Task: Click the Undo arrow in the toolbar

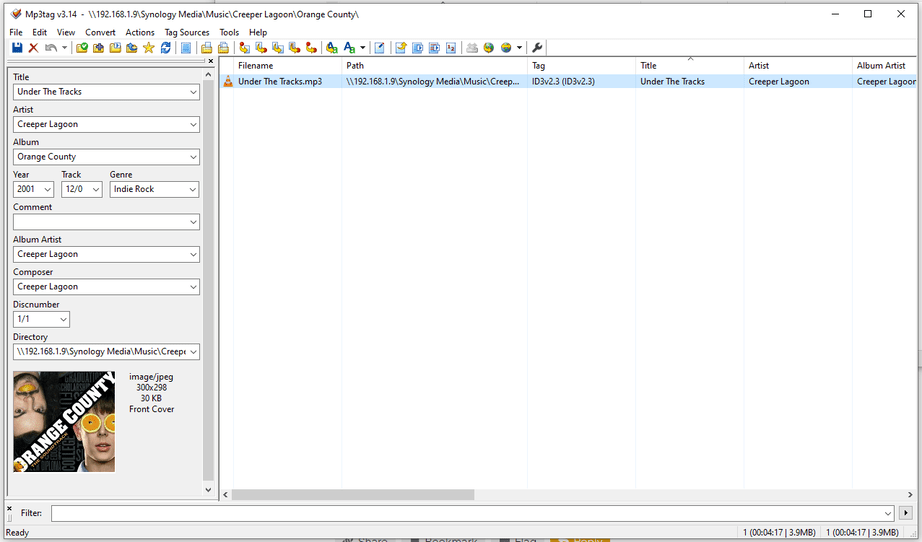Action: pyautogui.click(x=51, y=48)
